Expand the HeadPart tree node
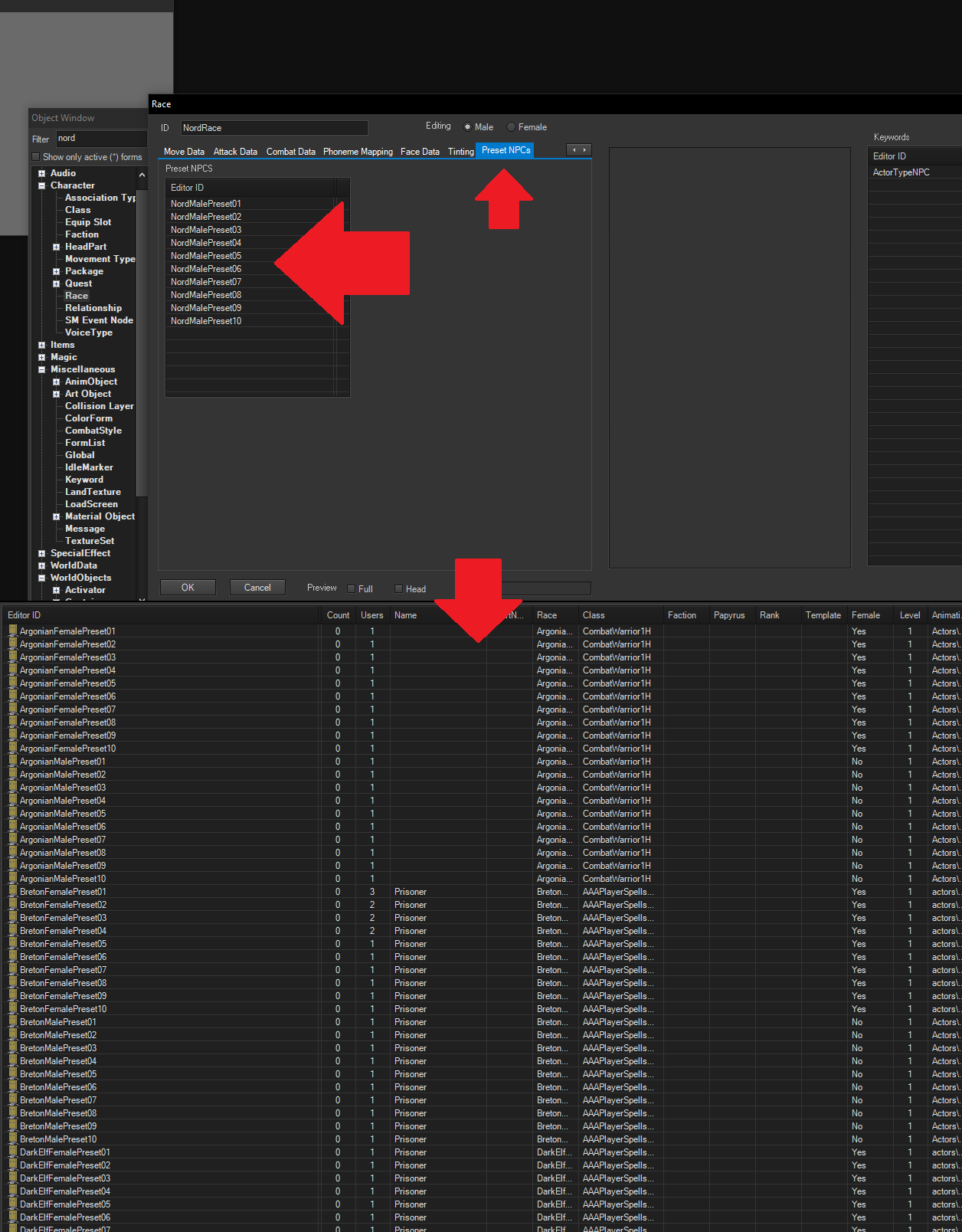Viewport: 962px width, 1232px height. [x=56, y=247]
